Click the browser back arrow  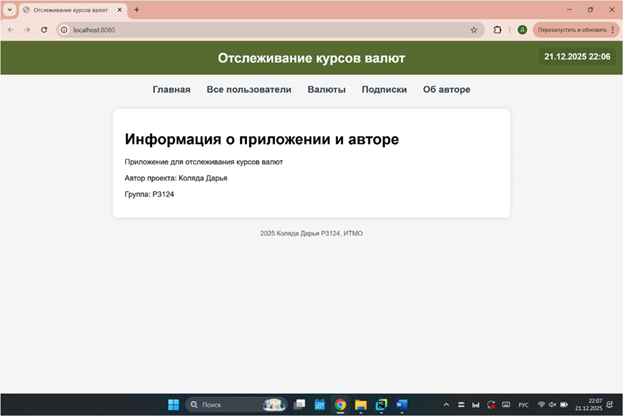tap(10, 30)
